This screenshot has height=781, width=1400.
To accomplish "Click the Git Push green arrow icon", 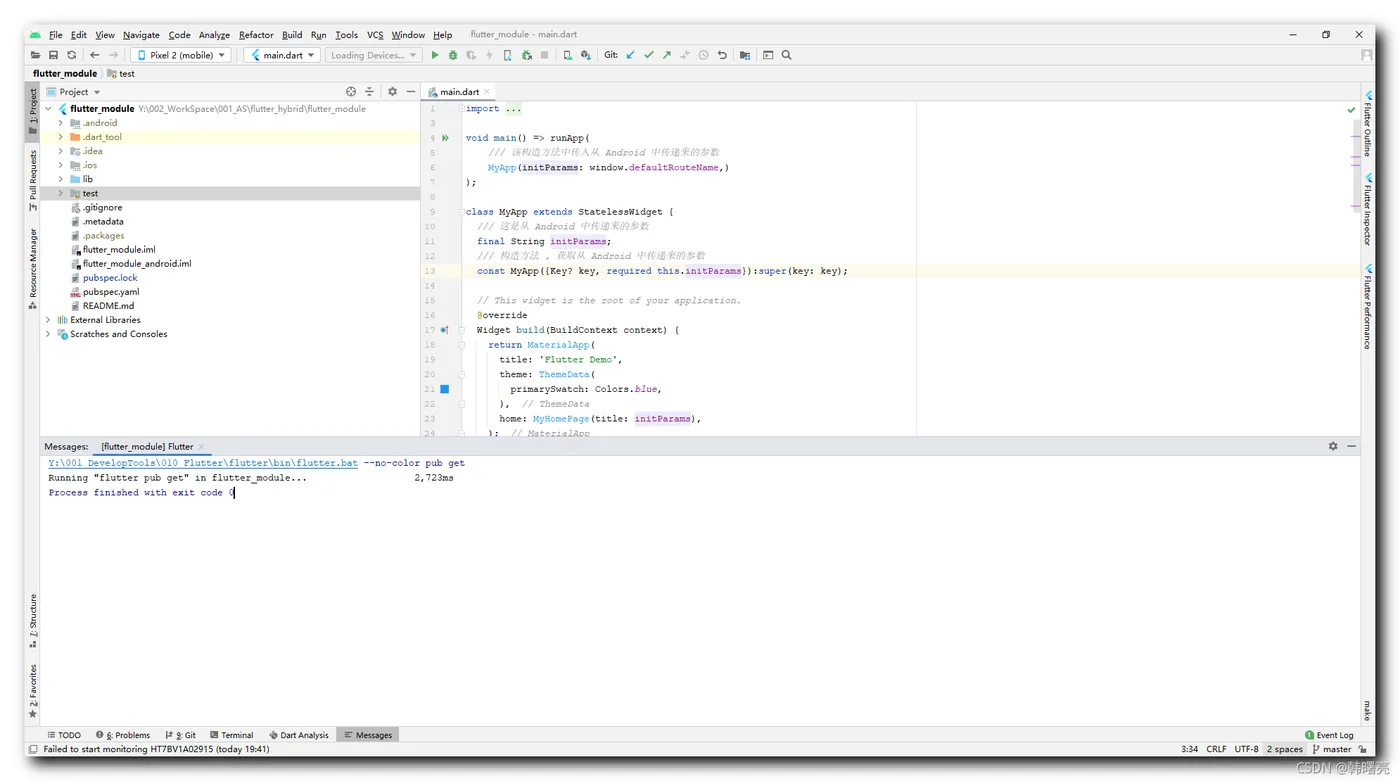I will (666, 55).
